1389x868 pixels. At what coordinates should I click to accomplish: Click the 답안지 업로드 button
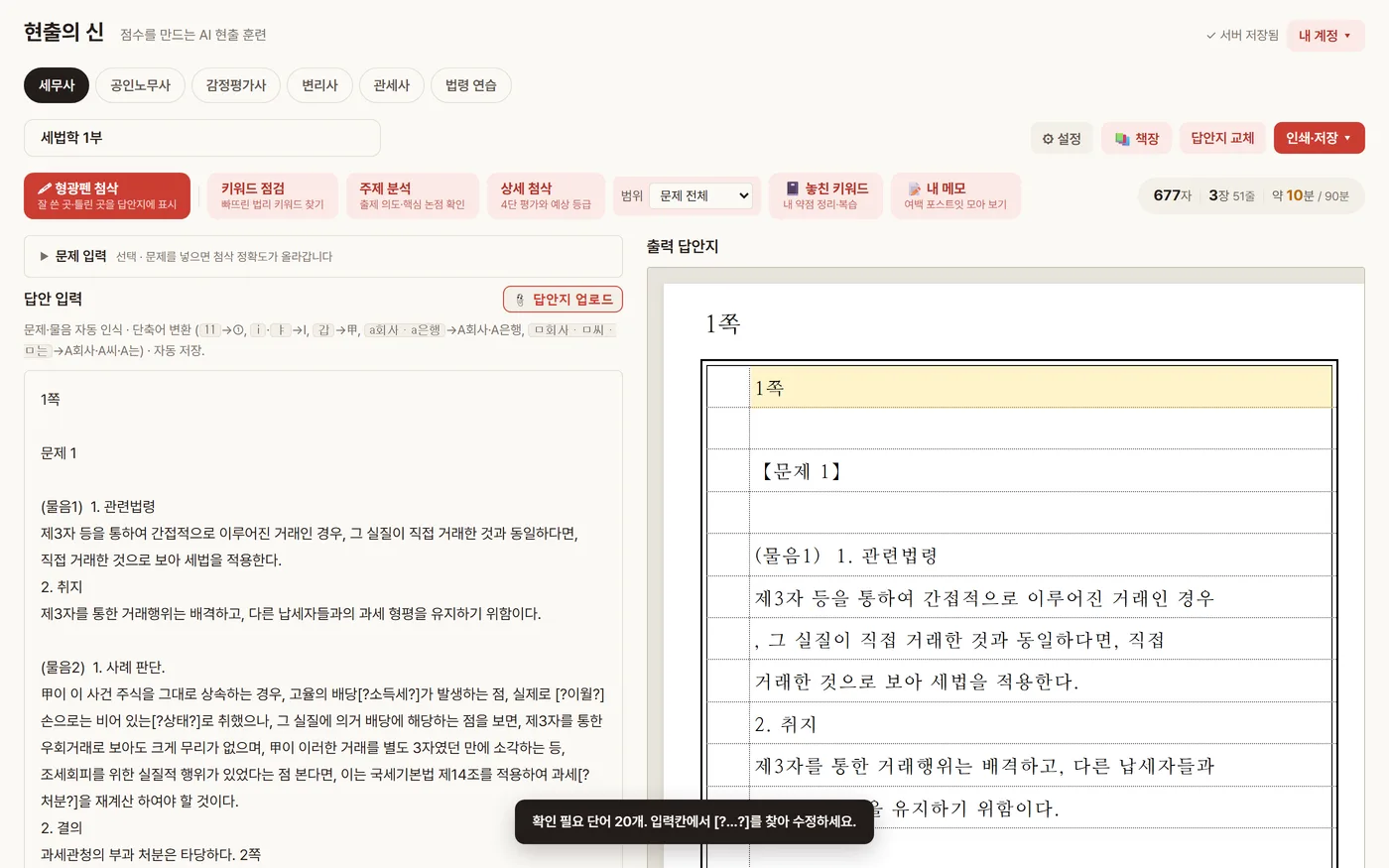tap(563, 300)
